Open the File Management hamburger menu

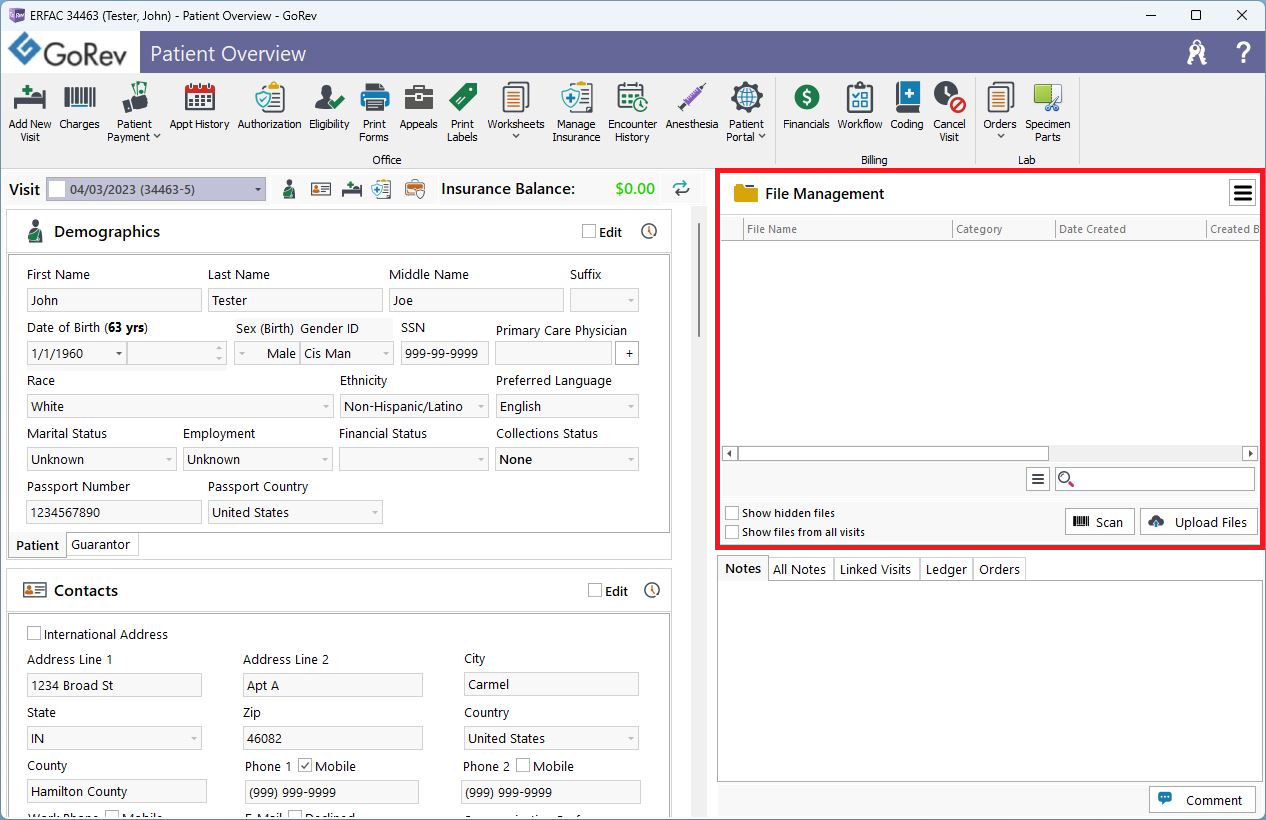(1243, 193)
